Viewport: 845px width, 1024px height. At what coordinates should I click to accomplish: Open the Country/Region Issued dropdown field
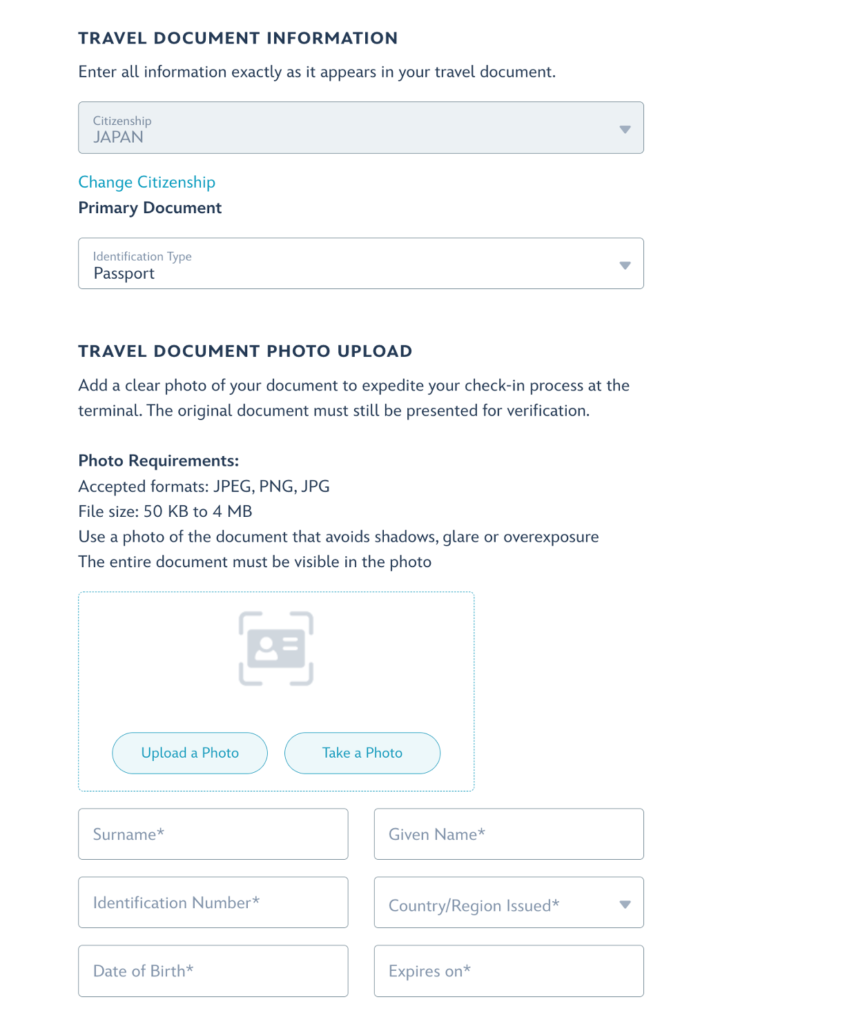509,903
